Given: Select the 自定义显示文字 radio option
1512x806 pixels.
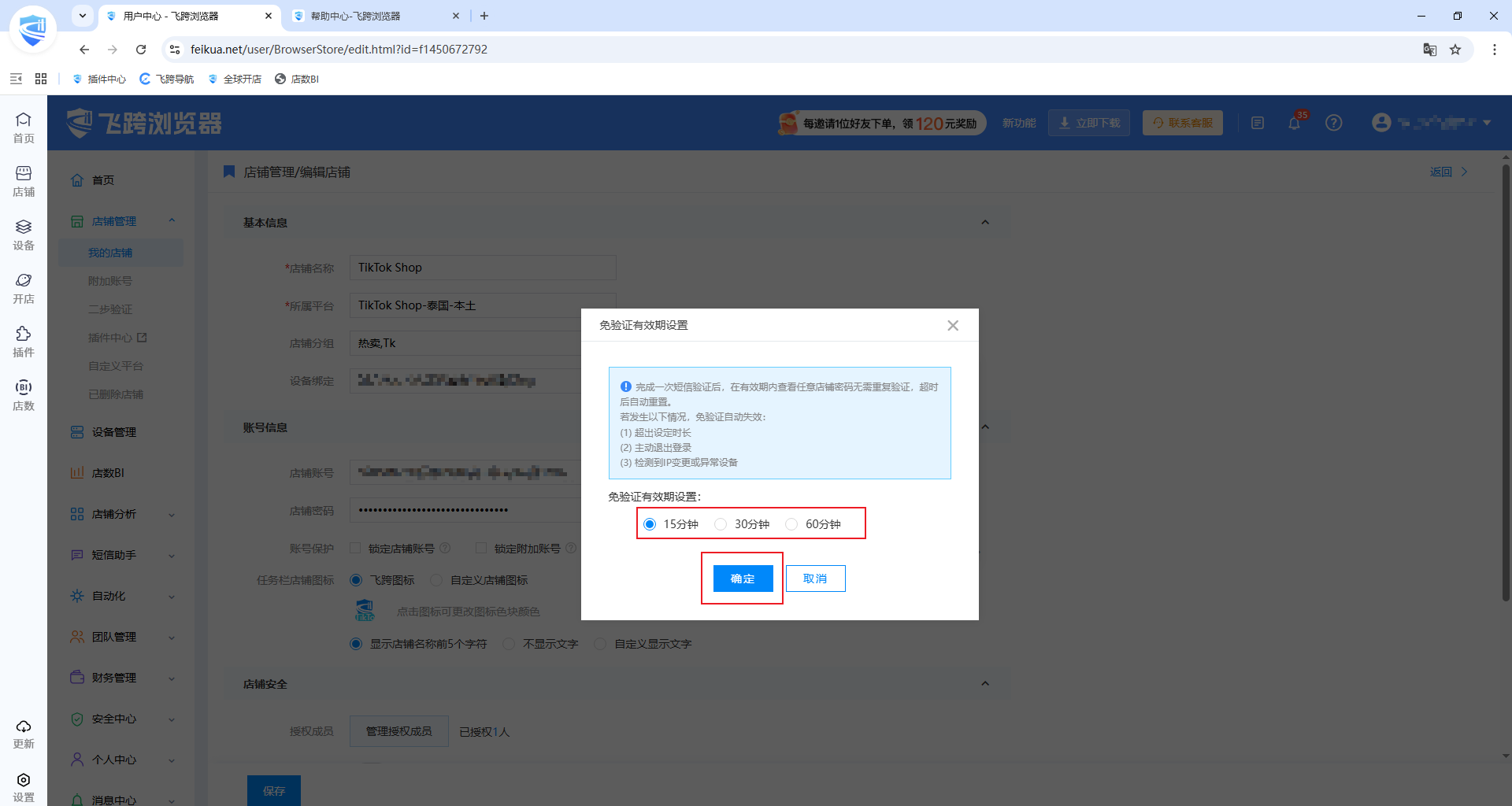Looking at the screenshot, I should [x=600, y=644].
